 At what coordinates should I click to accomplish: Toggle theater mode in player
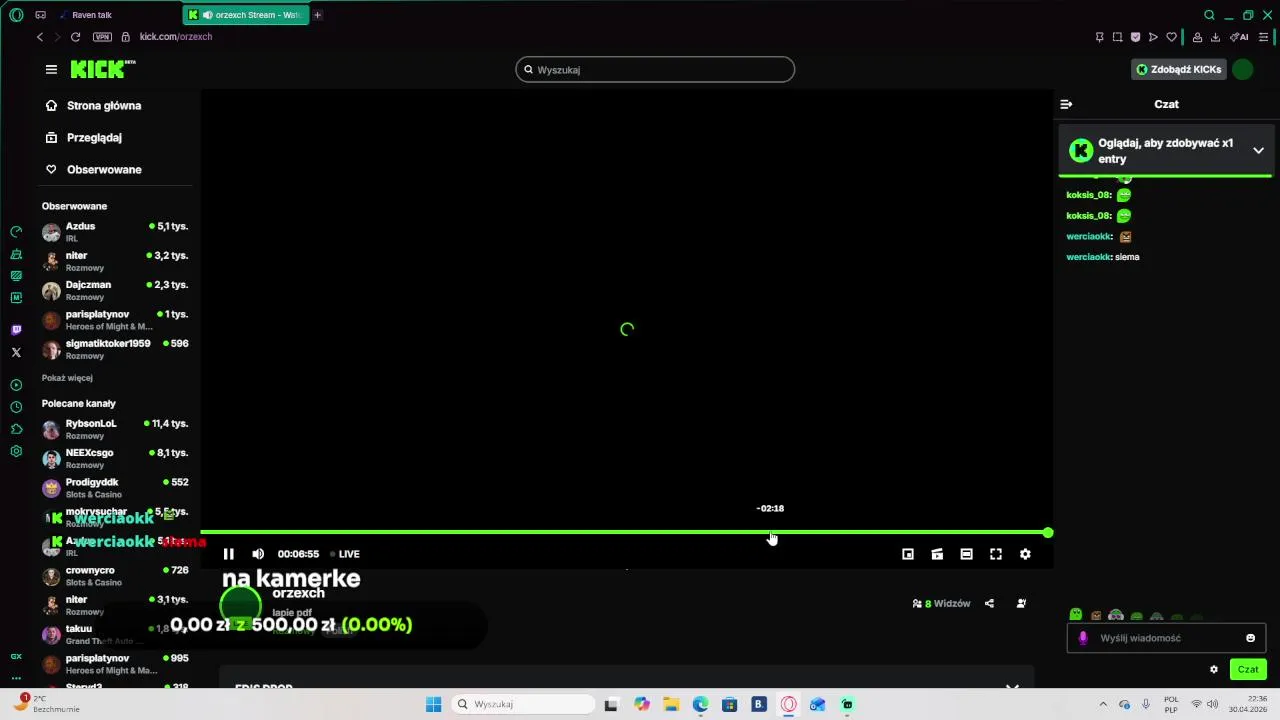point(966,554)
